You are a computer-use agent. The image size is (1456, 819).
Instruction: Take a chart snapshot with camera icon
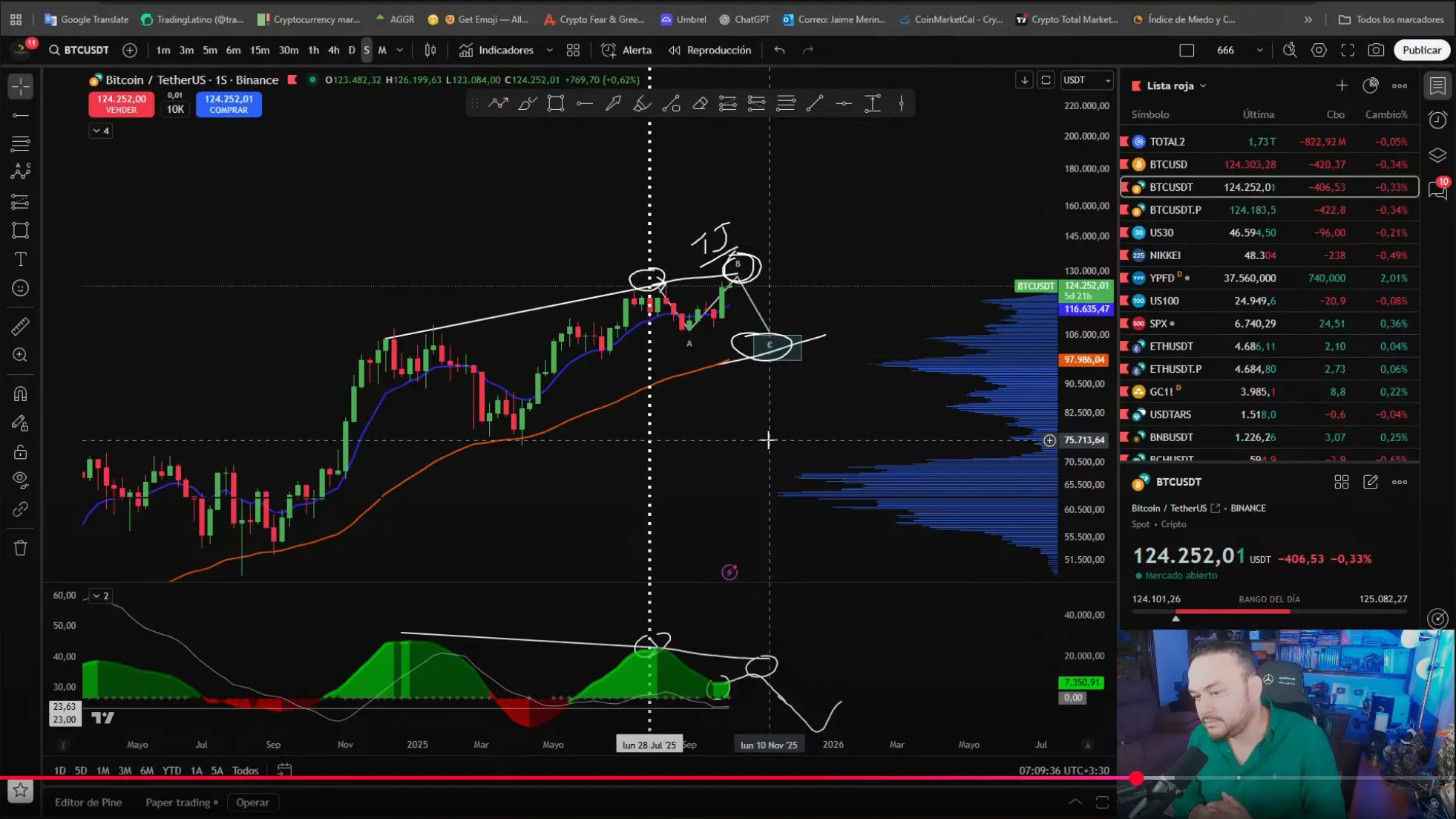(1375, 50)
